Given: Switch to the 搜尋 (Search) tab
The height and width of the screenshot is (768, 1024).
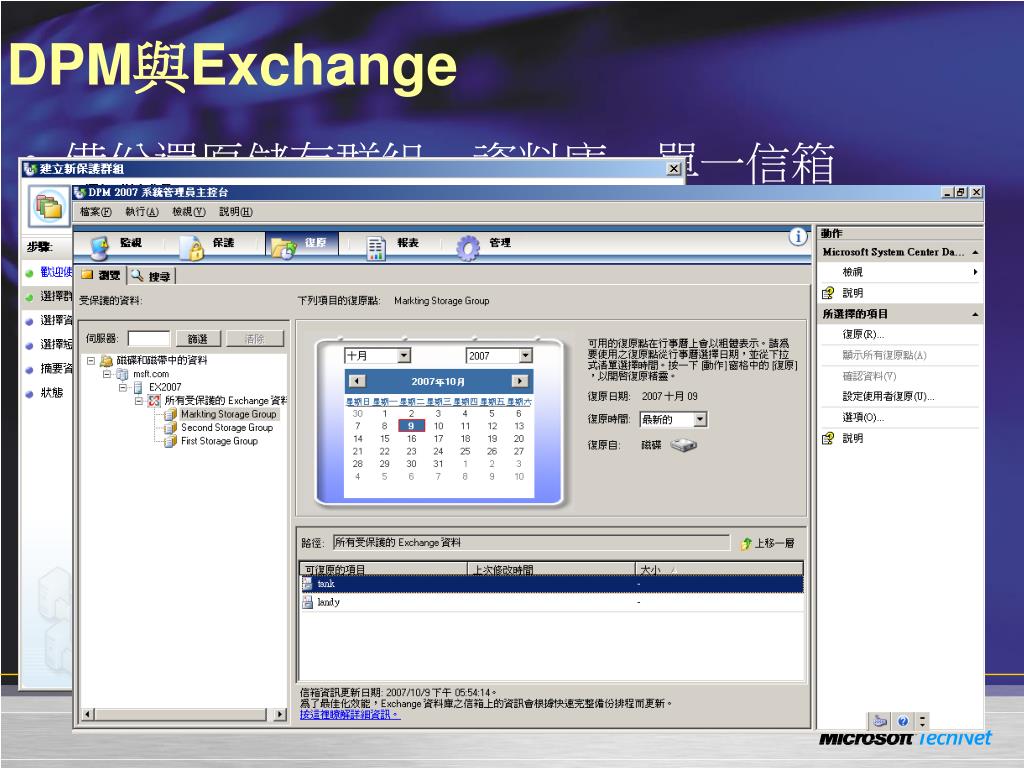Looking at the screenshot, I should 151,276.
